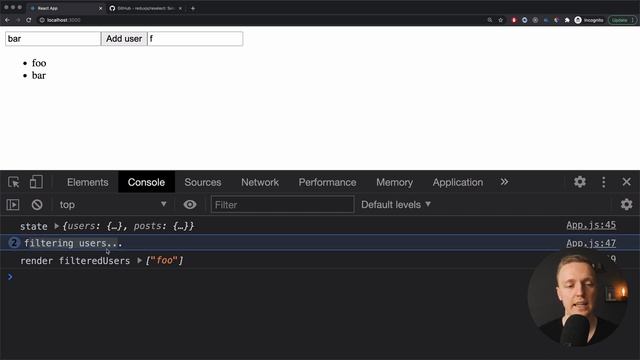The image size is (640, 360).
Task: Go back in the browser
Action: pyautogui.click(x=7, y=20)
